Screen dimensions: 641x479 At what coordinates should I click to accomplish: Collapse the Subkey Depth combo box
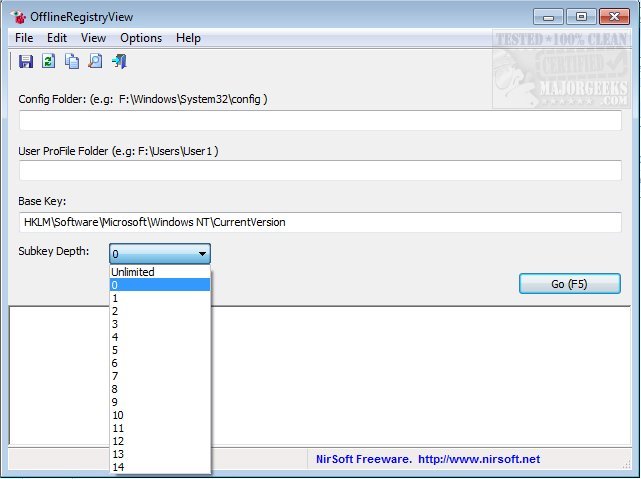160,254
